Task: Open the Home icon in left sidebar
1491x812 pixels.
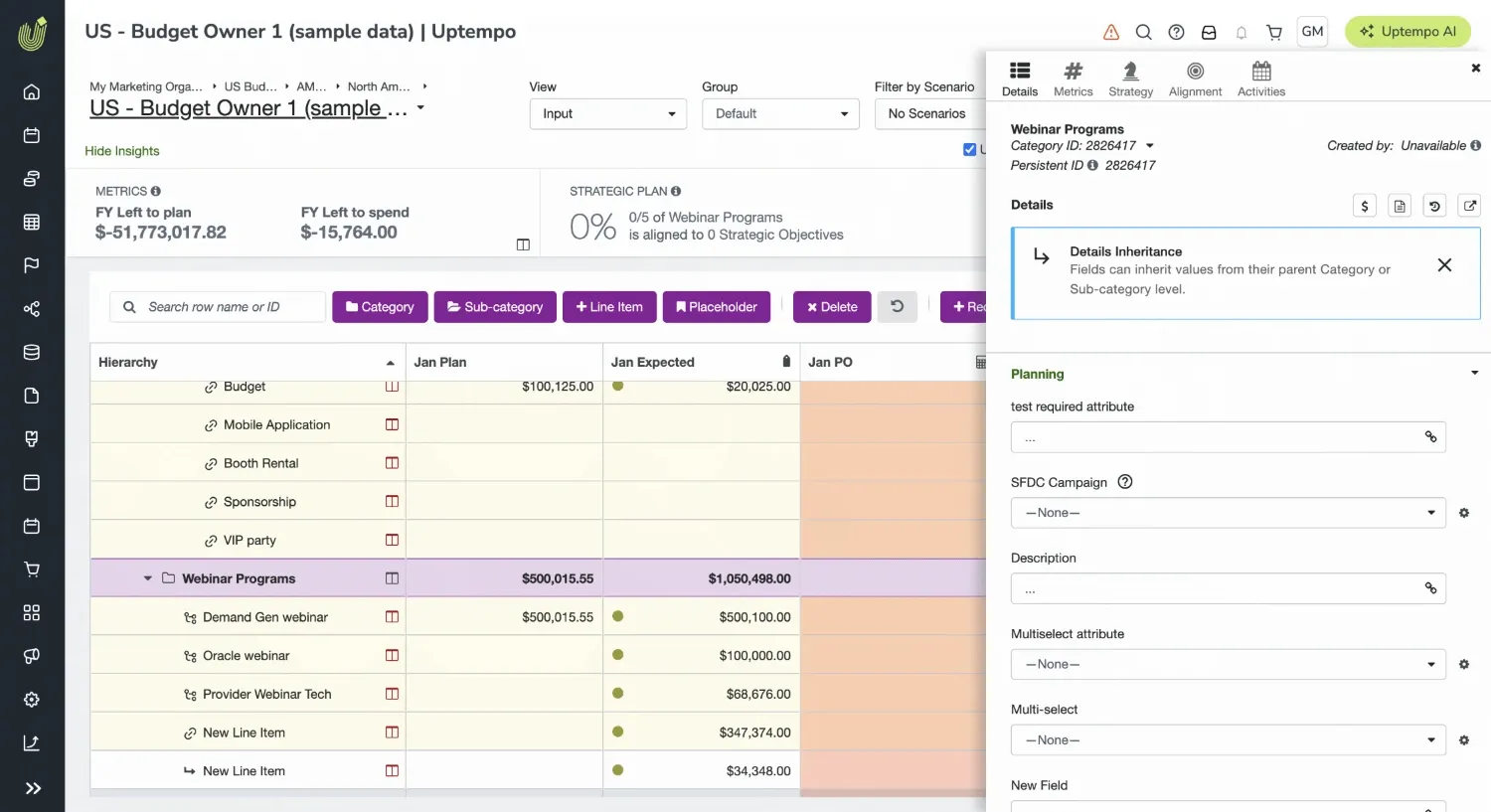Action: point(32,92)
